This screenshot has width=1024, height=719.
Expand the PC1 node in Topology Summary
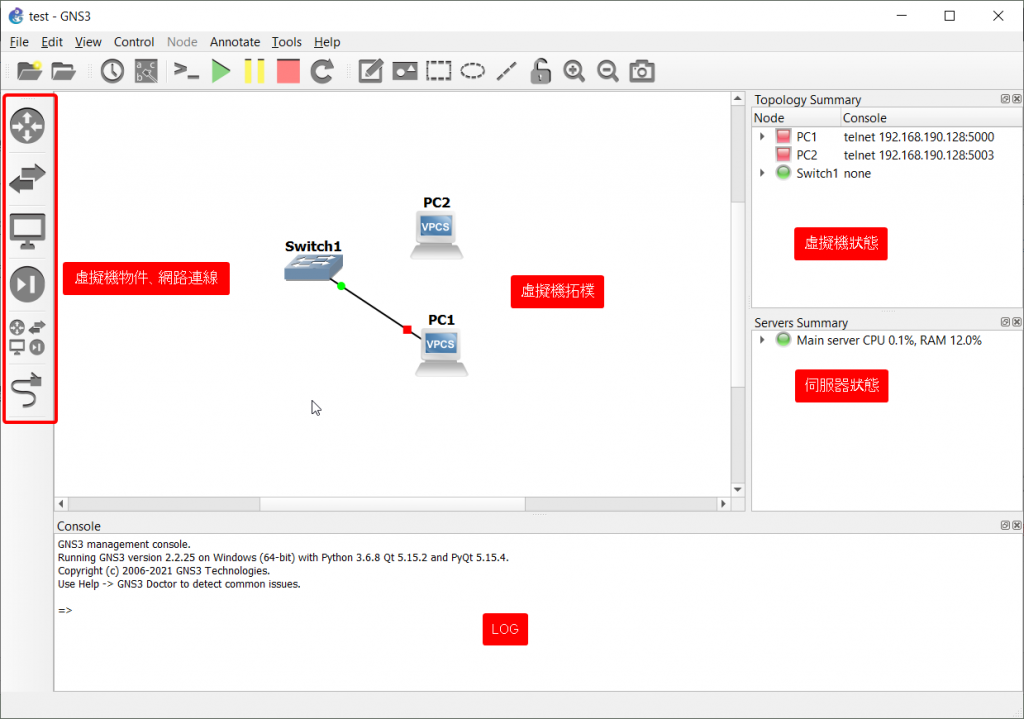coord(762,136)
